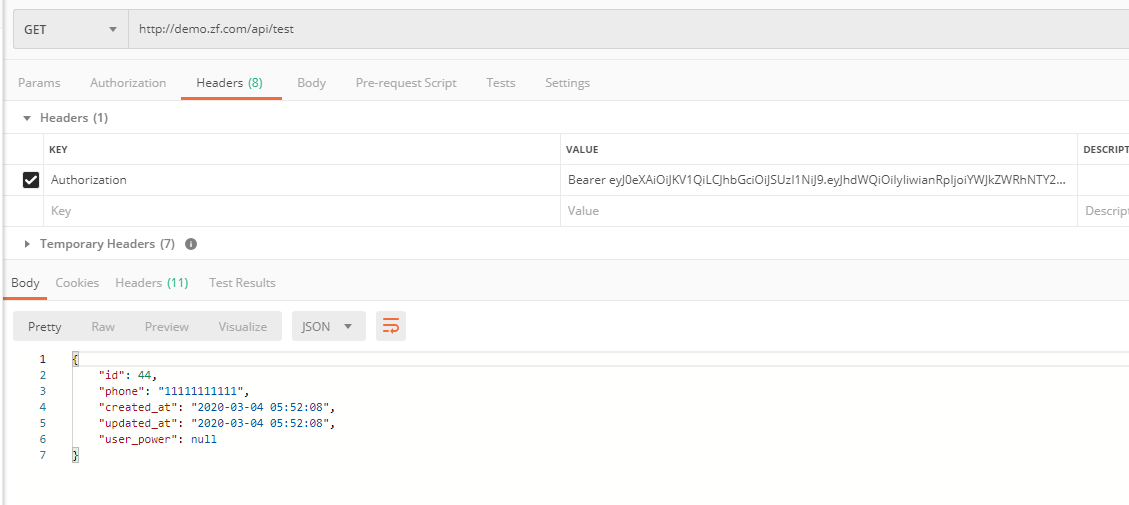
Task: Click the empty Value input field
Action: [819, 211]
